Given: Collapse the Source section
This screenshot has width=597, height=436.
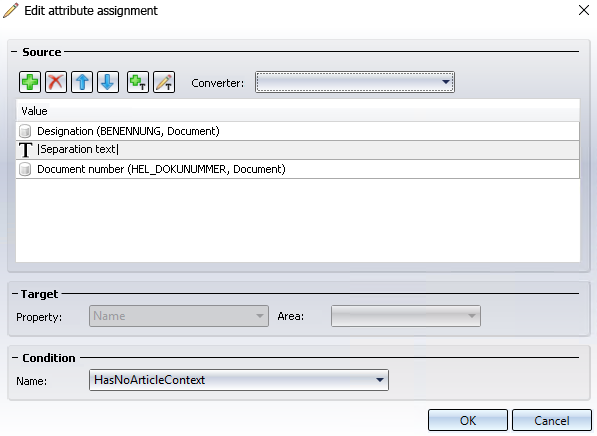Looking at the screenshot, I should coord(14,52).
